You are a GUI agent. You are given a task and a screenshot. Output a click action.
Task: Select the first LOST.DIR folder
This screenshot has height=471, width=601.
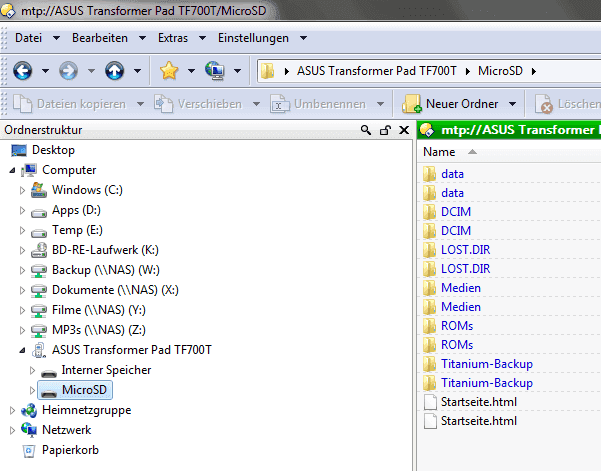(x=465, y=250)
